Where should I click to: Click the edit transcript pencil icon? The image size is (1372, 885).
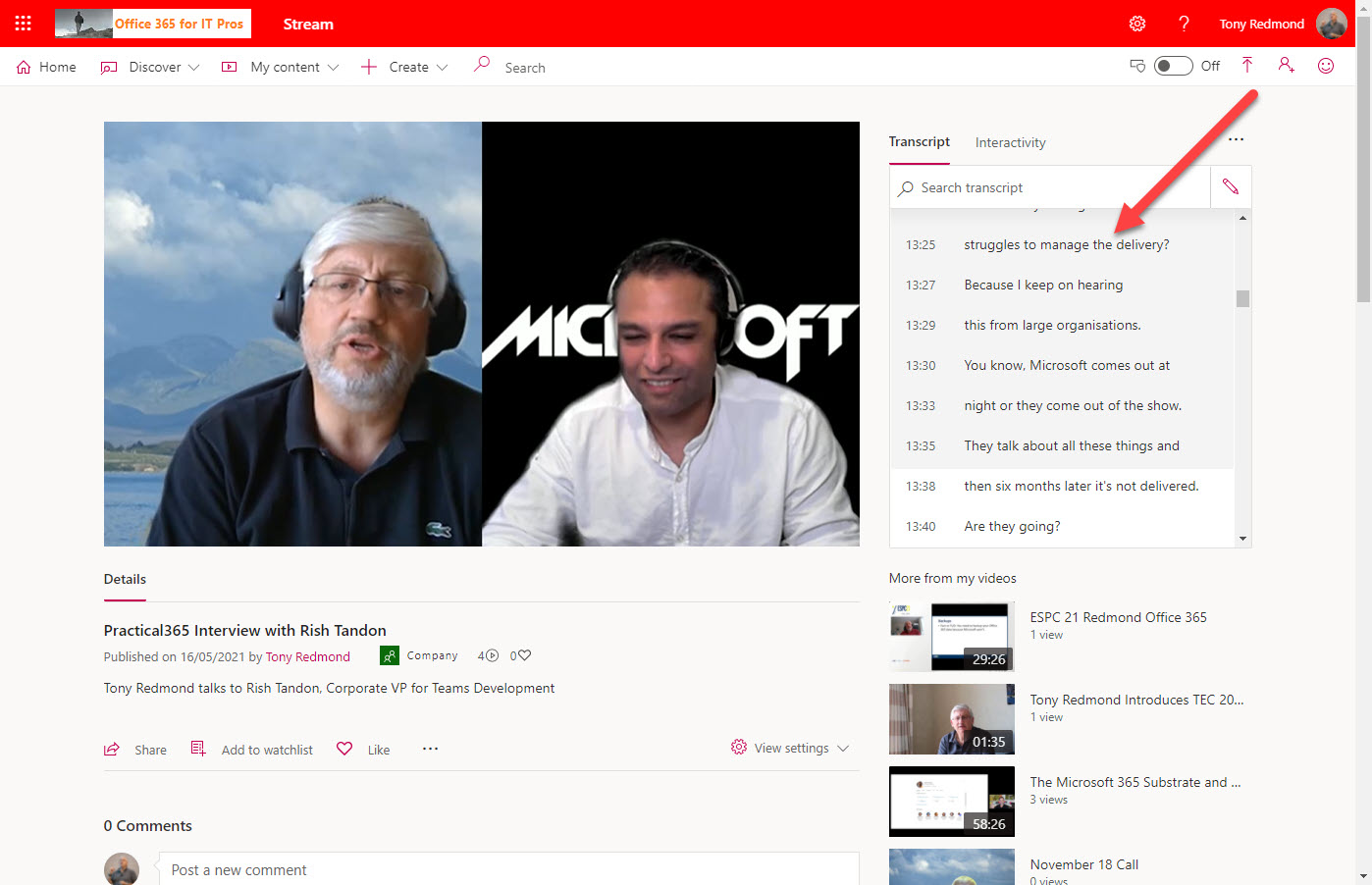click(x=1231, y=186)
